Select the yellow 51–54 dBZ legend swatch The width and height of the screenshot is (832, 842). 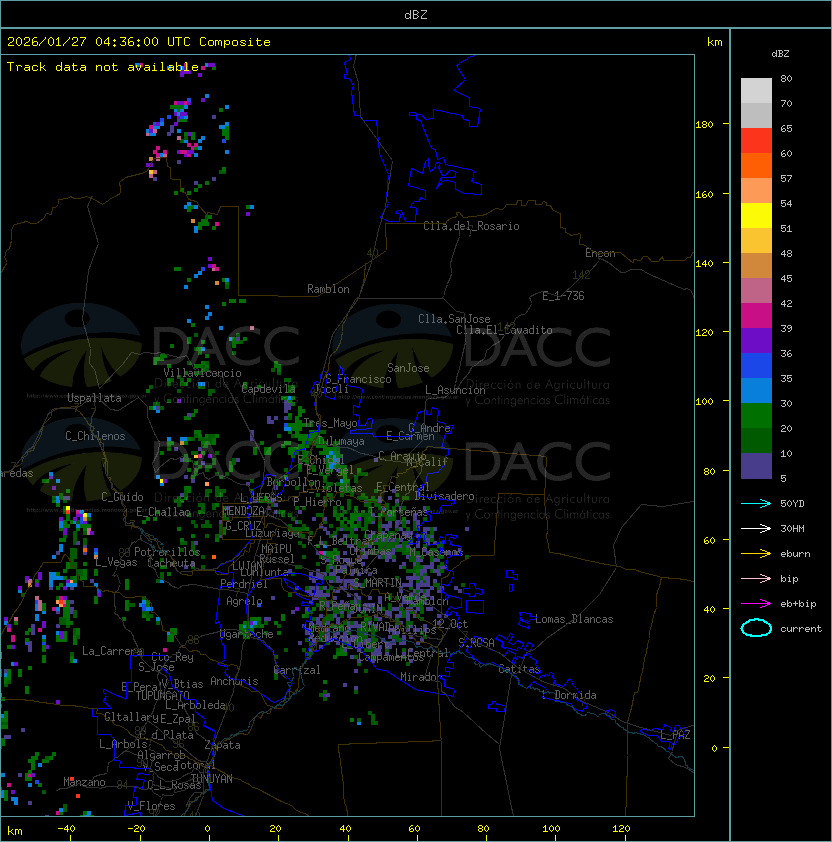756,216
